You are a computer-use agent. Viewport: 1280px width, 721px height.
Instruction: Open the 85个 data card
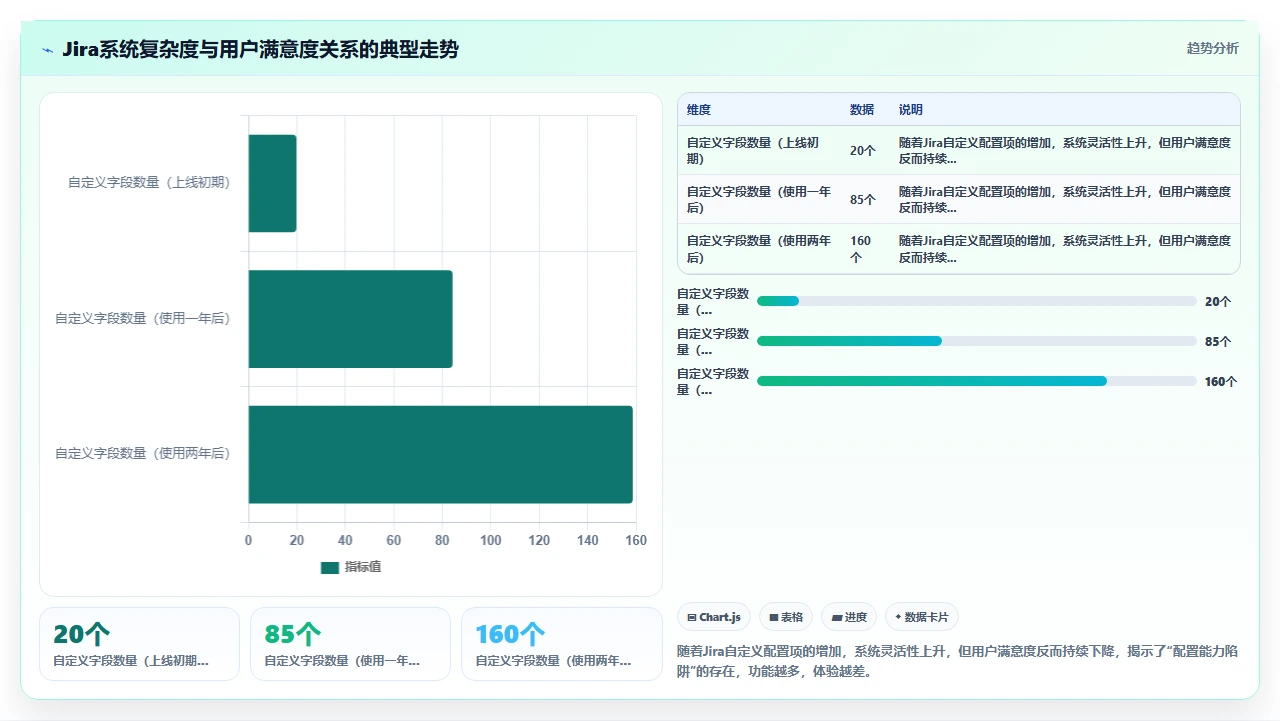point(351,644)
